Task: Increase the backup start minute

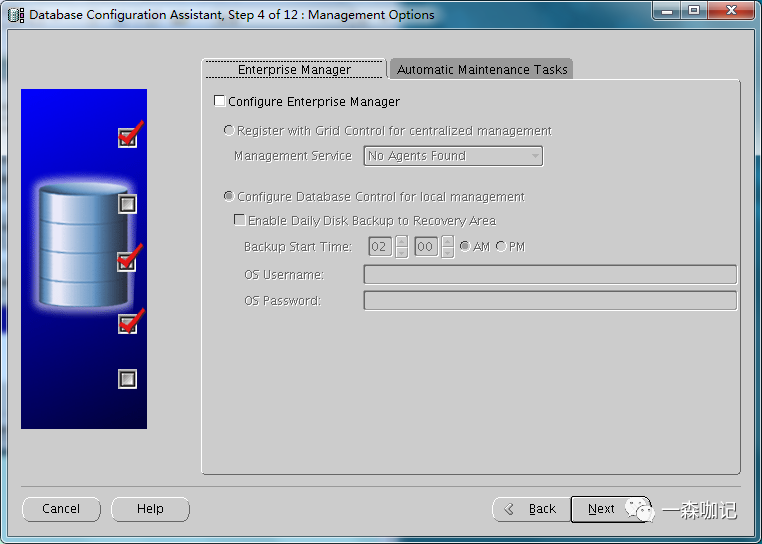Action: (448, 241)
